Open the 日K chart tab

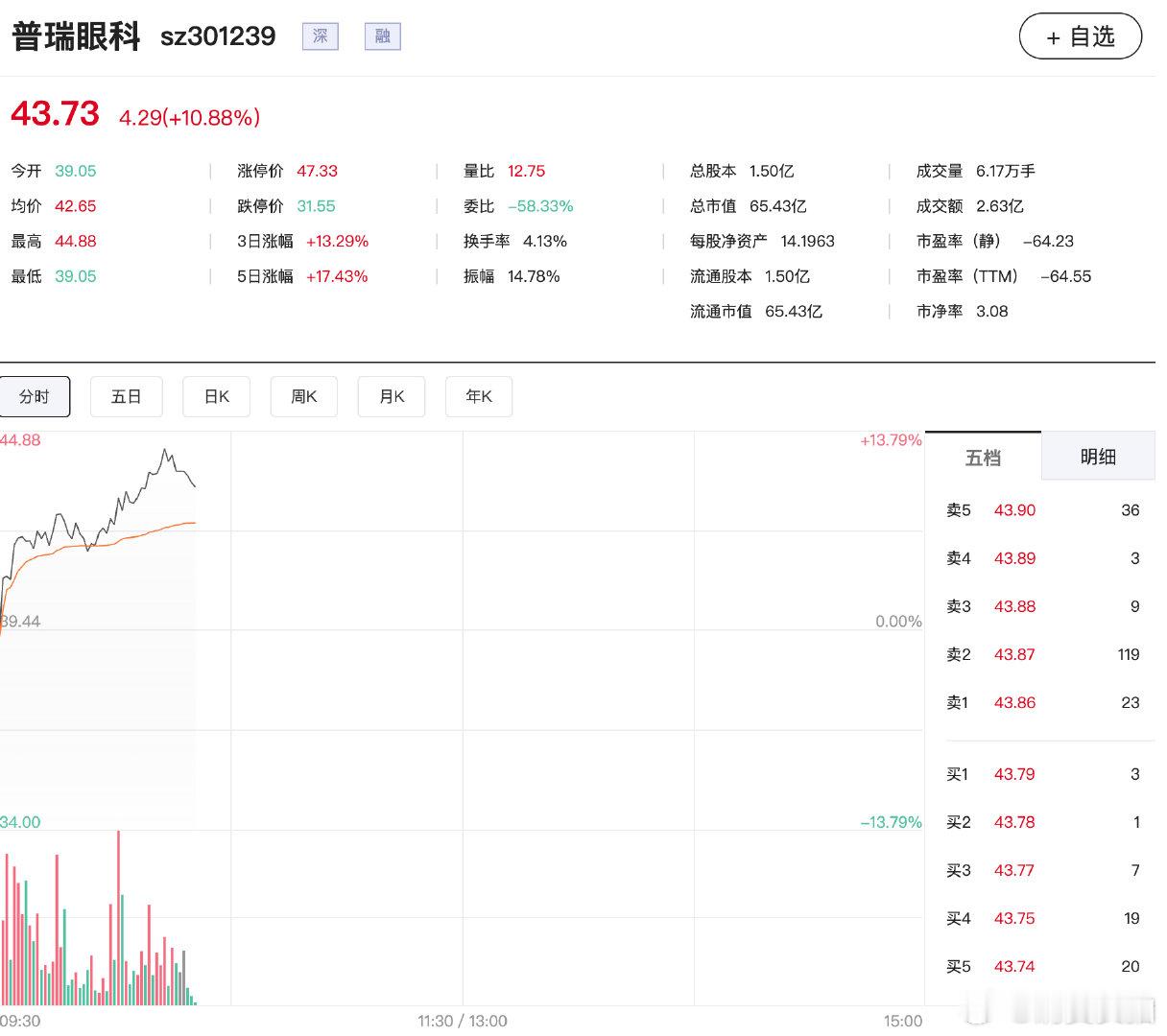(217, 396)
